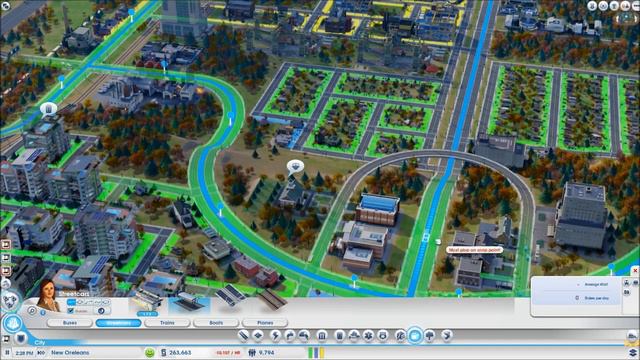The width and height of the screenshot is (640, 360).
Task: Toggle the checkbox in the Streetcars panel
Action: coord(70,311)
